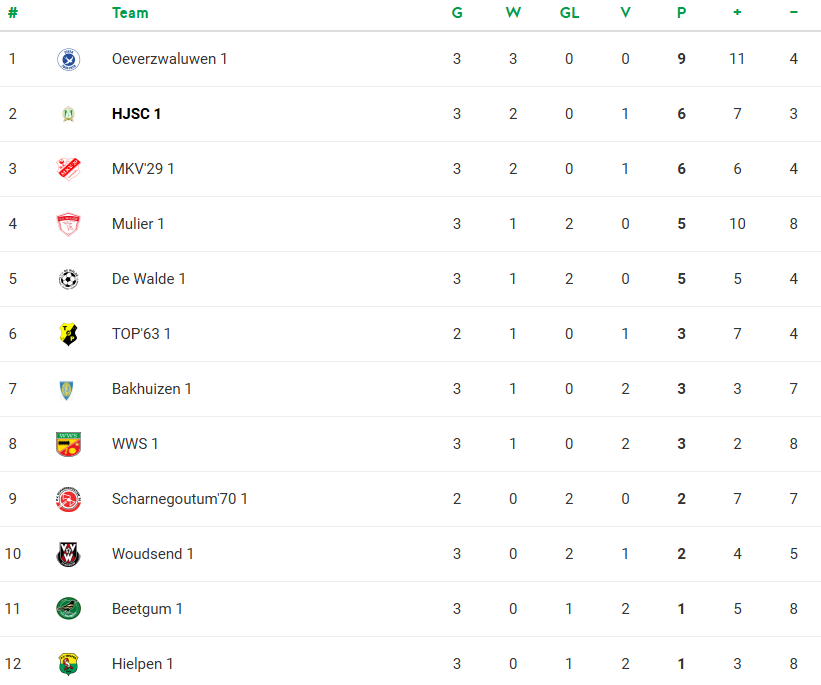Click the Scharnegoutum'70 1 club logo
Screen dimensions: 821x685
coord(68,499)
